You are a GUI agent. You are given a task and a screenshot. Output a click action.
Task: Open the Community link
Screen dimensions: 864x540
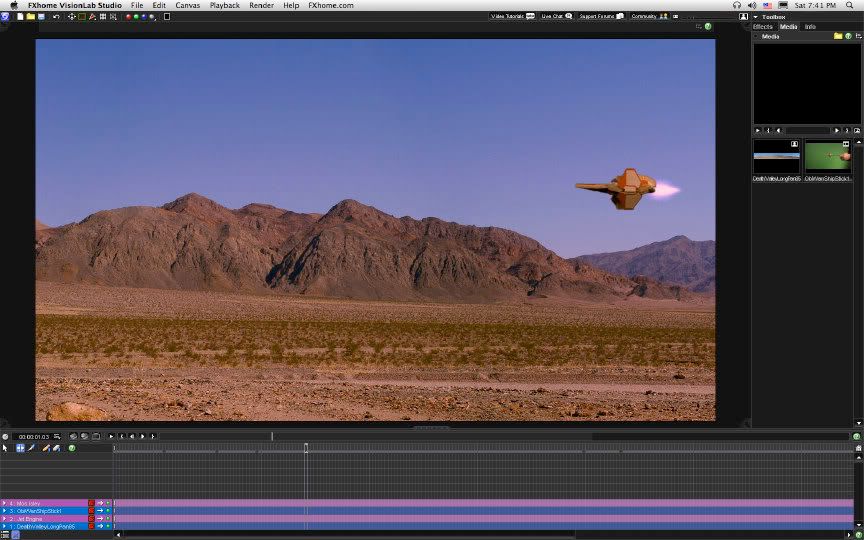tap(649, 17)
